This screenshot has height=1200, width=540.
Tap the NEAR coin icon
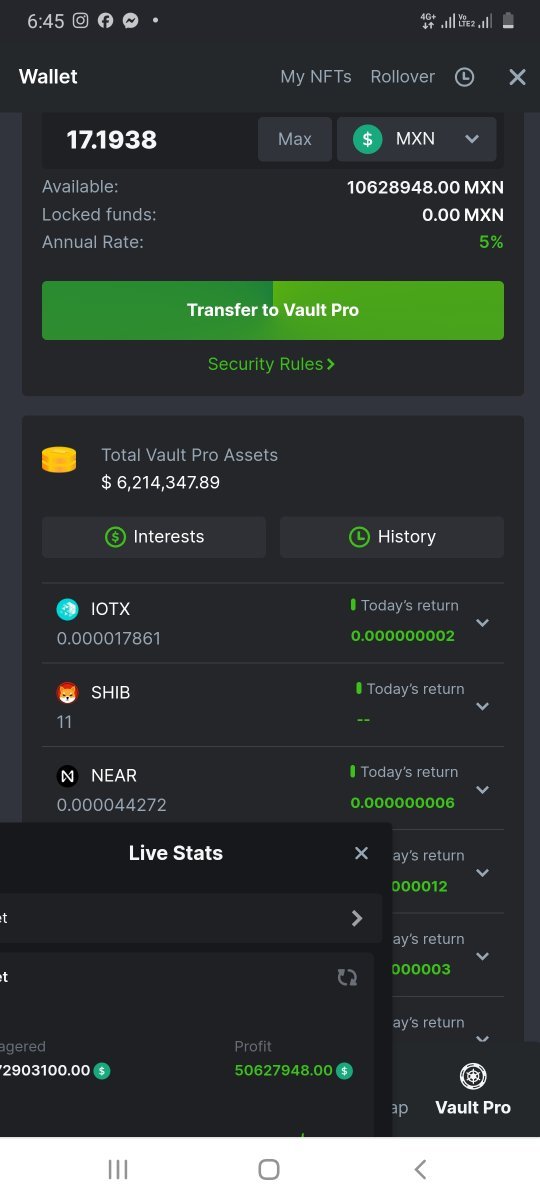pos(67,775)
